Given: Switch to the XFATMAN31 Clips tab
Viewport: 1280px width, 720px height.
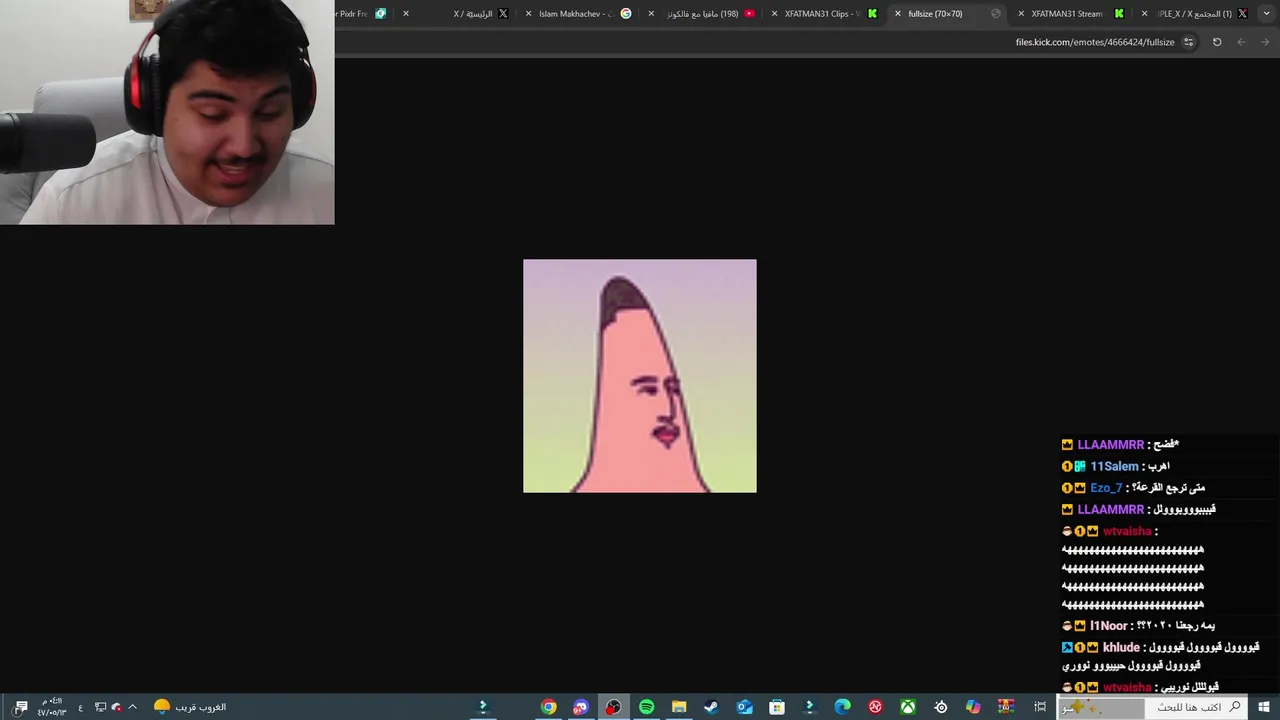Looking at the screenshot, I should tap(826, 14).
